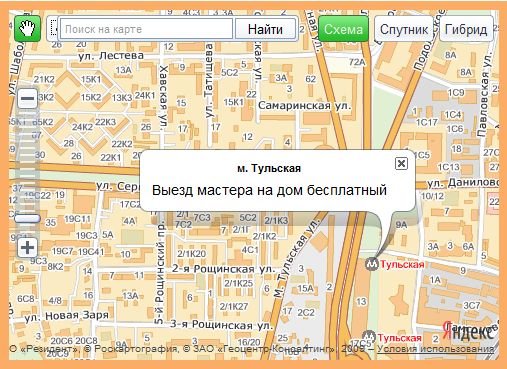
Task: Click the building label 3С7
Action: [x=472, y=305]
